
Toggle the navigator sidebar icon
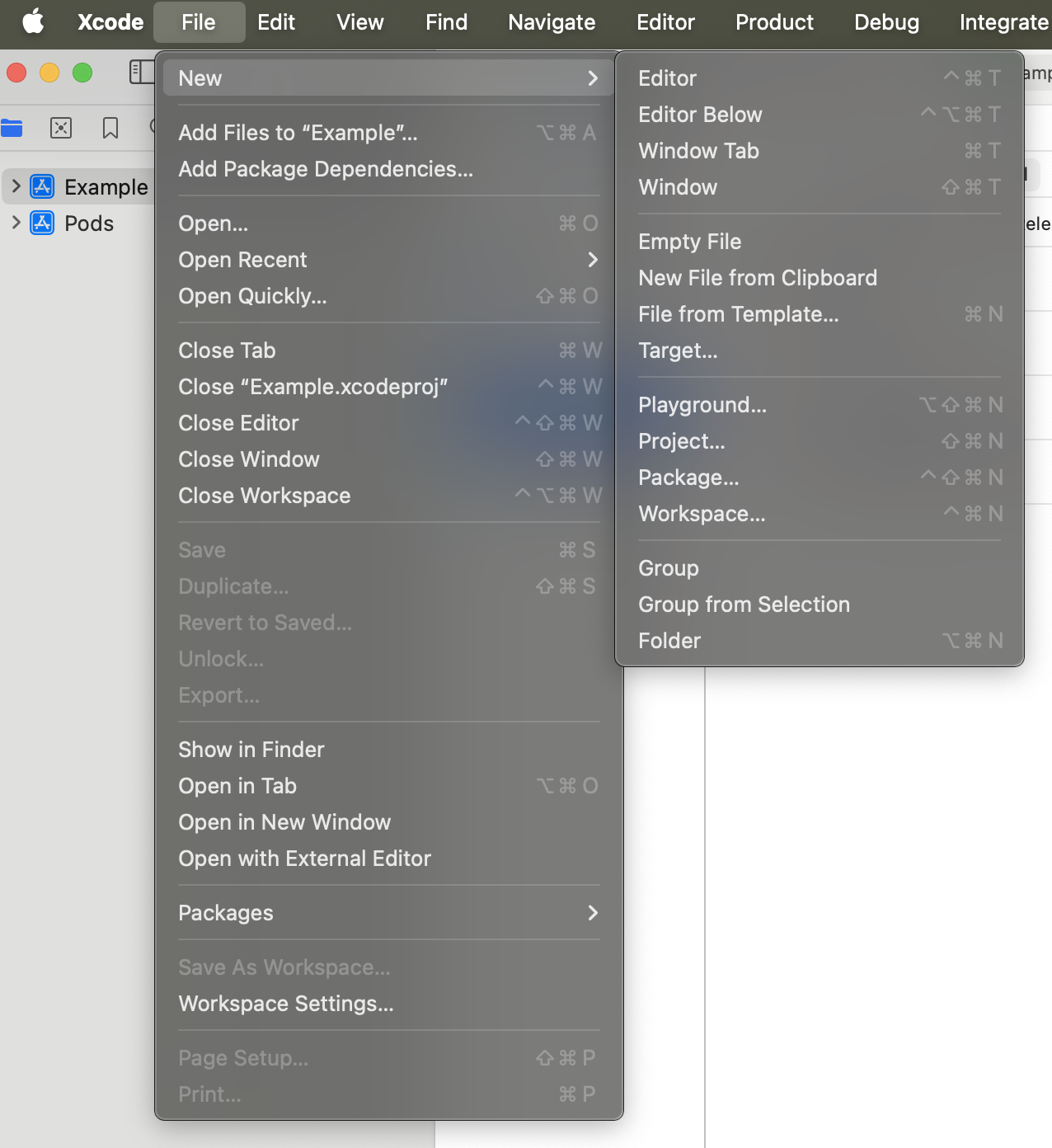click(x=142, y=73)
